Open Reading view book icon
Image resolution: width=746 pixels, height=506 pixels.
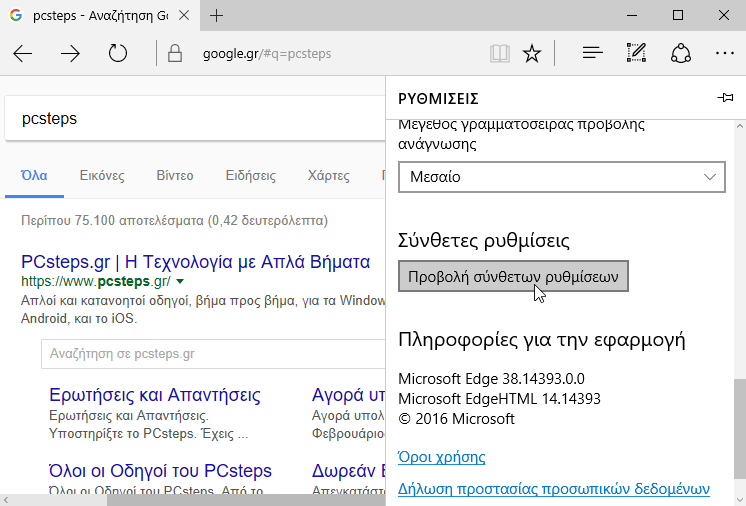click(x=500, y=53)
